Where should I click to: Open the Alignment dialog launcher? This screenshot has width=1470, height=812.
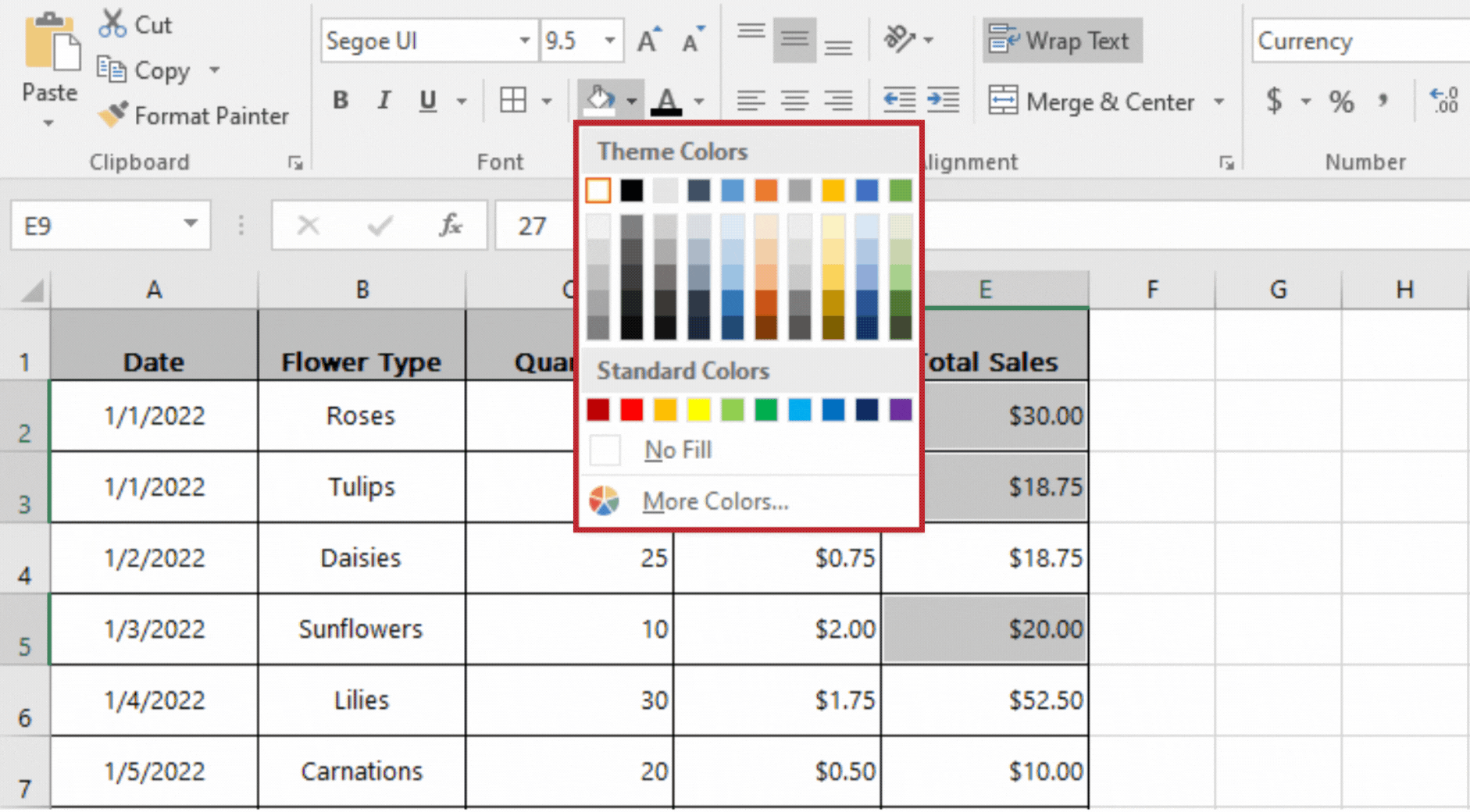pos(1226,162)
